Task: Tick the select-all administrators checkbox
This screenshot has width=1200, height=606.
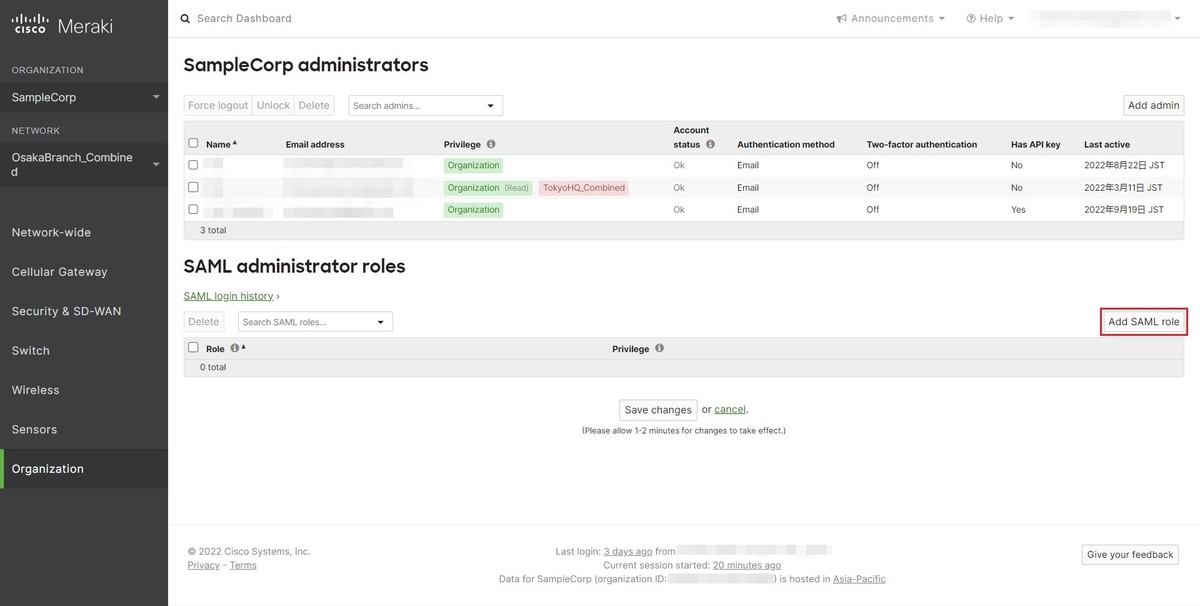Action: 193,143
